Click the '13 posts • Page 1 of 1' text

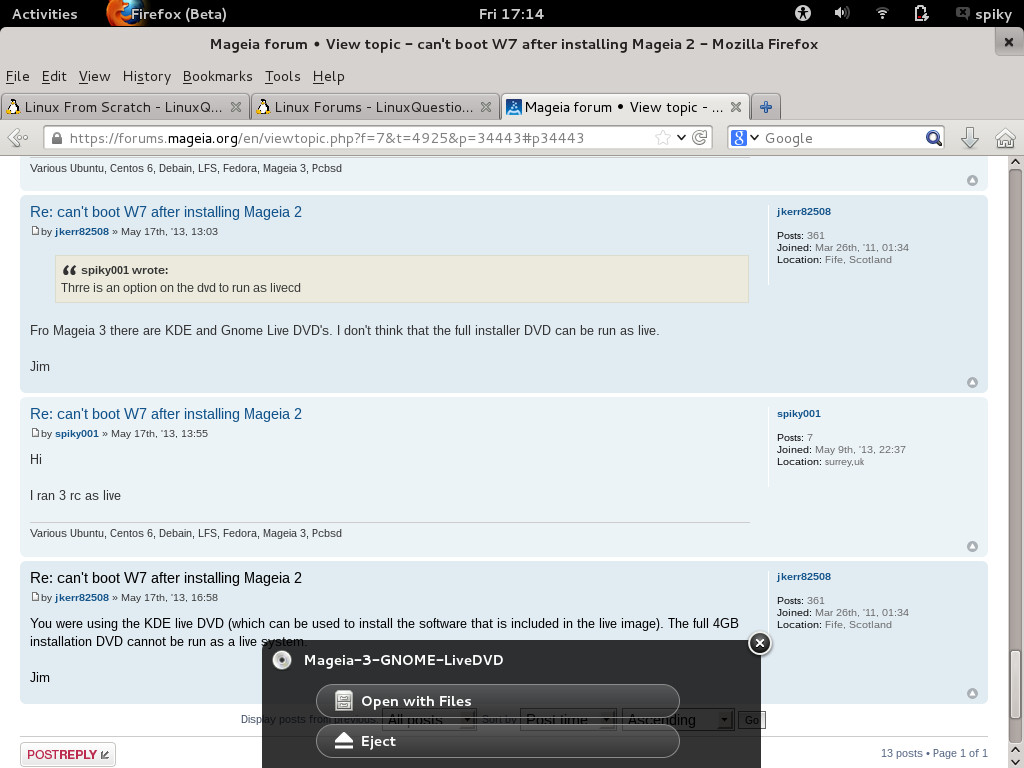934,753
